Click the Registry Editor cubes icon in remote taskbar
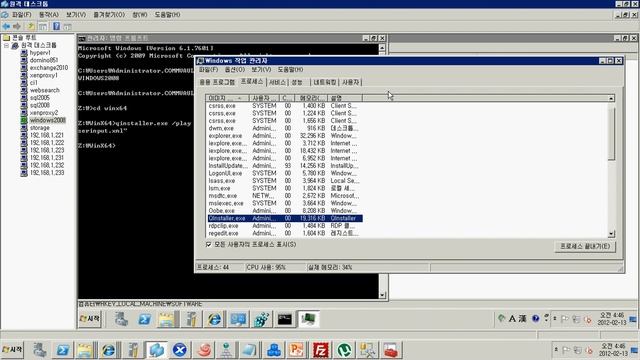Image resolution: width=640 pixels, height=360 pixels. pyautogui.click(x=261, y=319)
